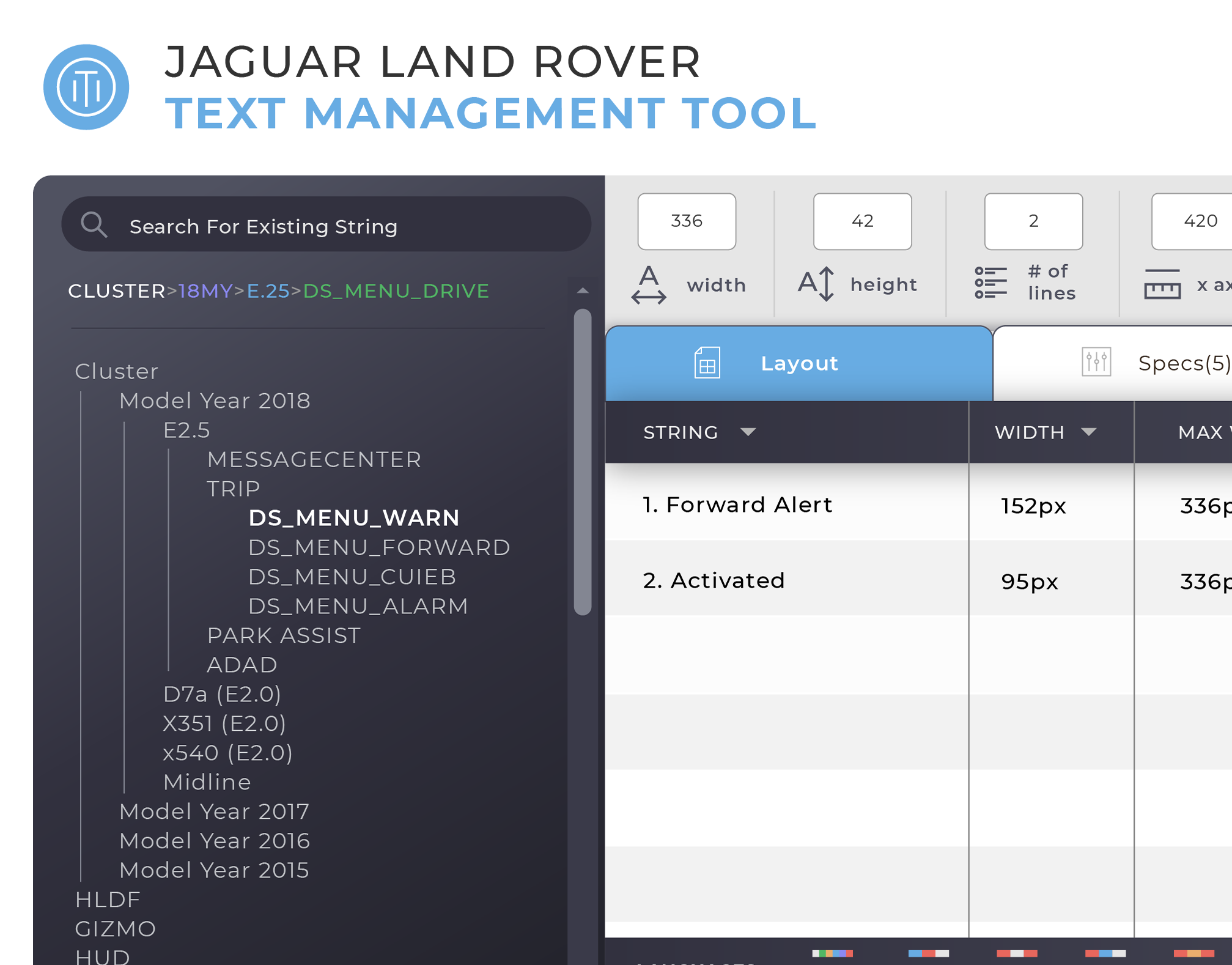The image size is (1232, 965).
Task: Open the WIDTH column sort dropdown arrow
Action: point(1088,432)
